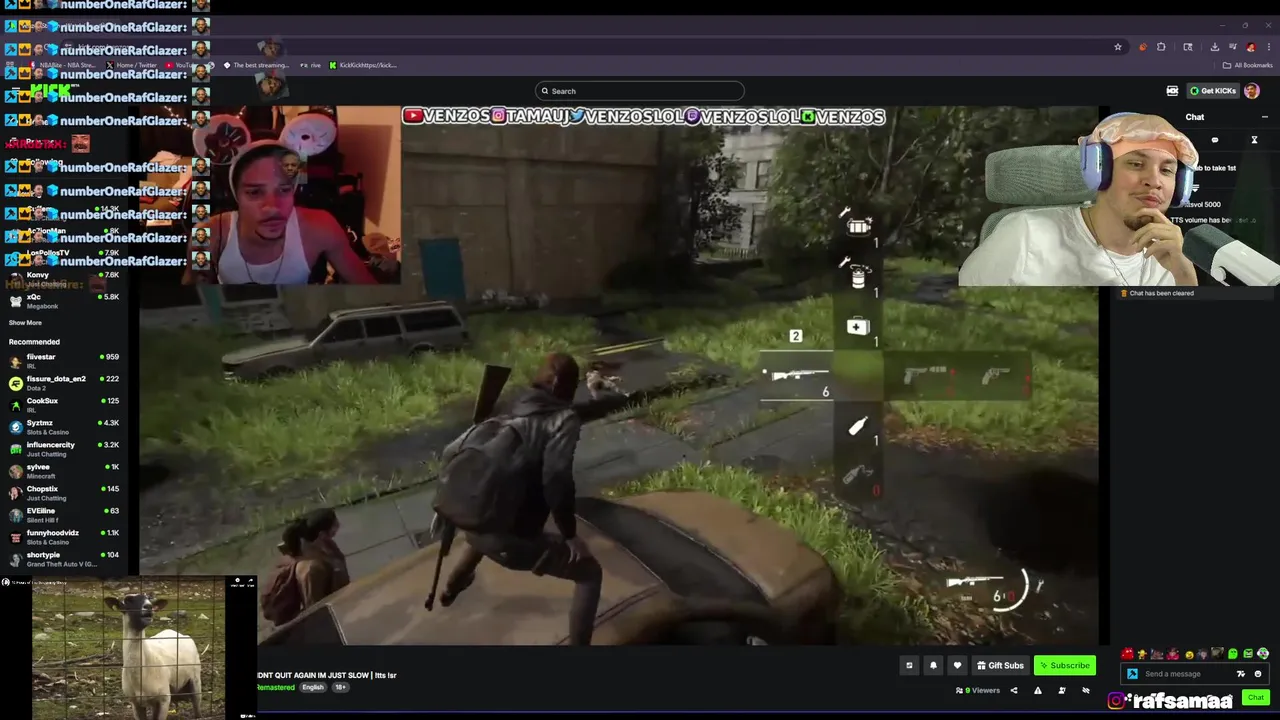Image resolution: width=1280 pixels, height=720 pixels.
Task: Open EVEiline Silent Hill channel
Action: coord(62,515)
